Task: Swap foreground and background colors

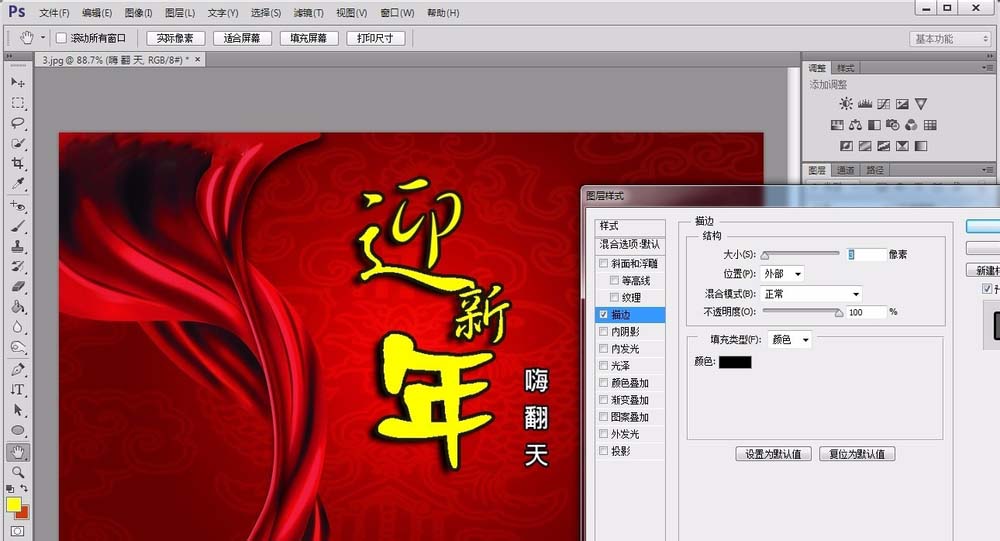Action: (x=24, y=489)
